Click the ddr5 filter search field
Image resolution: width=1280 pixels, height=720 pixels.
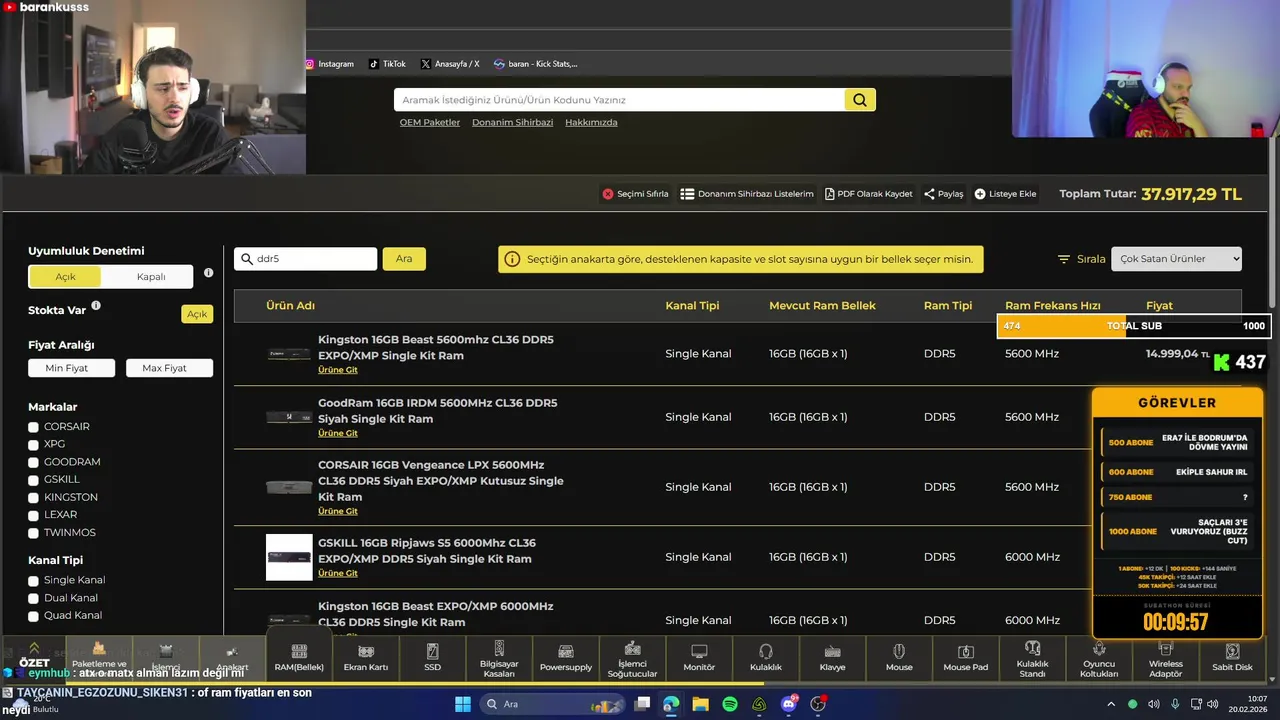tap(306, 259)
